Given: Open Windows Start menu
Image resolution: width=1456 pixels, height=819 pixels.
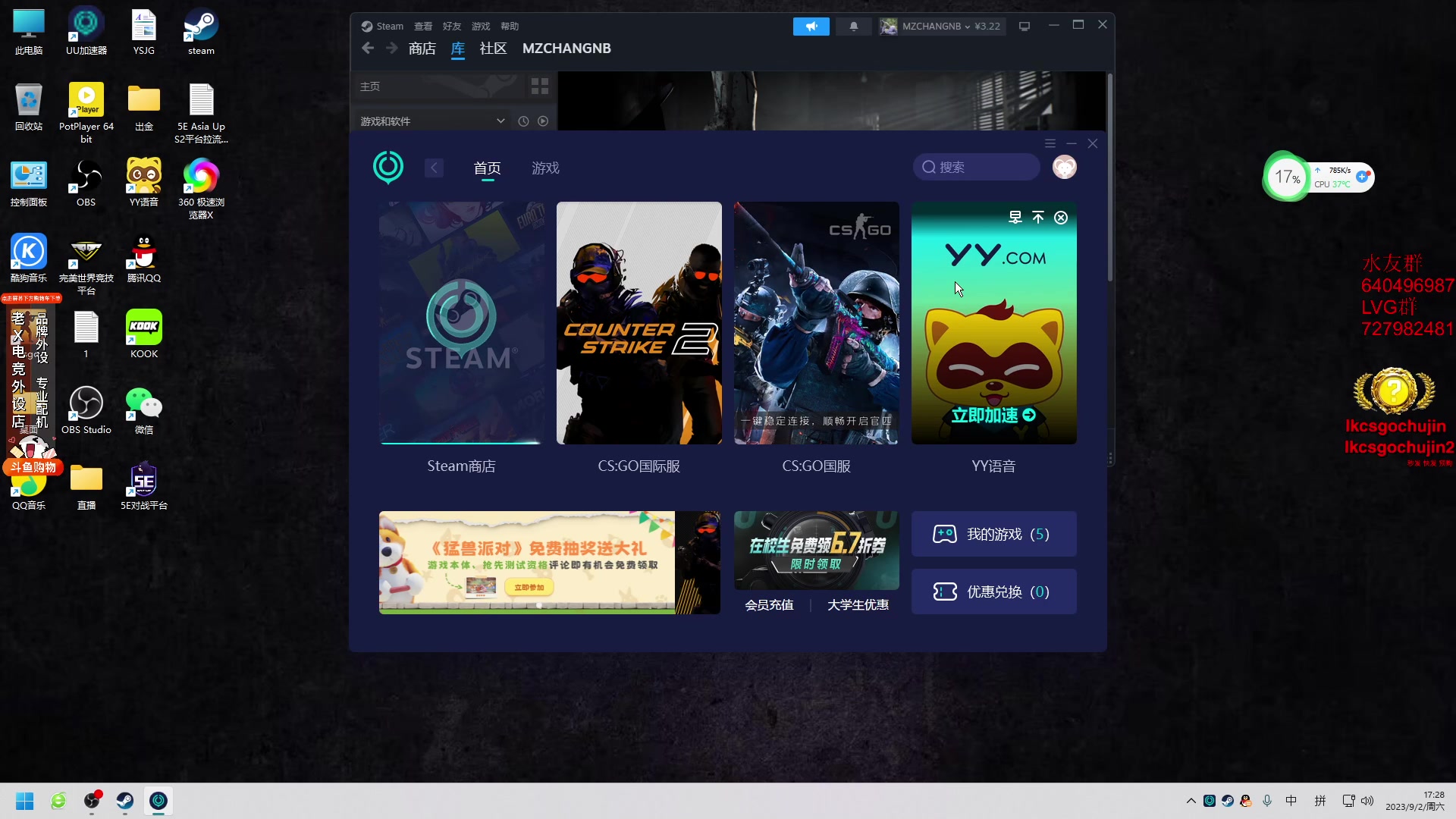Looking at the screenshot, I should (25, 801).
